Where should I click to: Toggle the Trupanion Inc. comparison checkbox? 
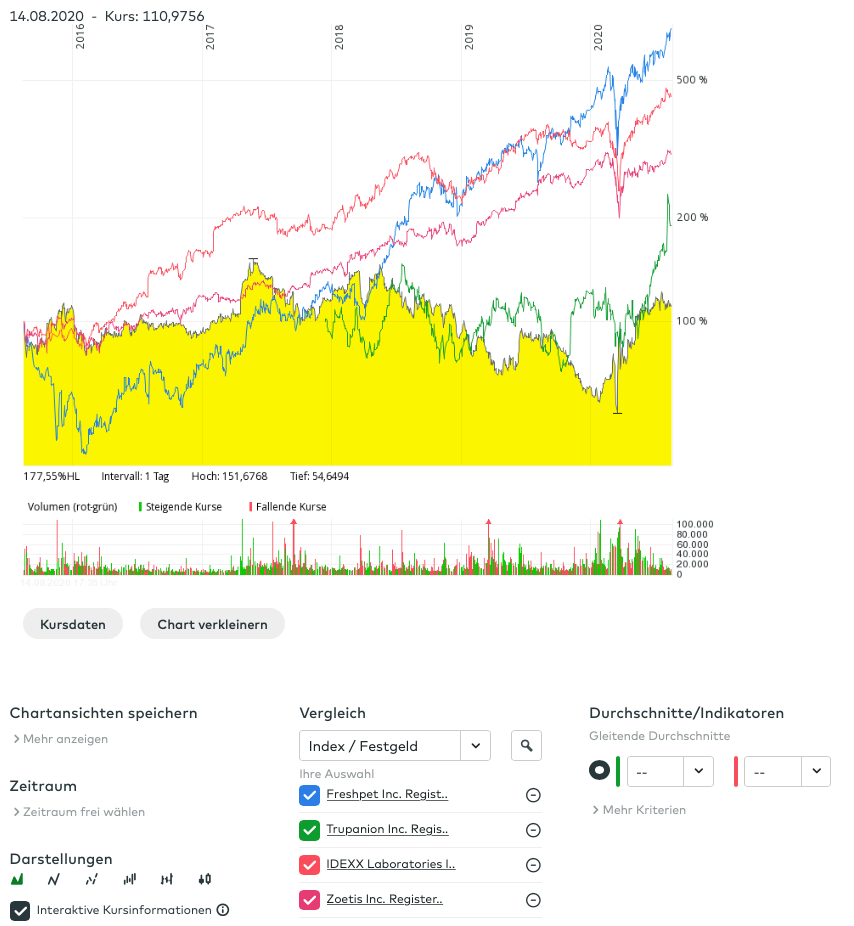pos(309,830)
